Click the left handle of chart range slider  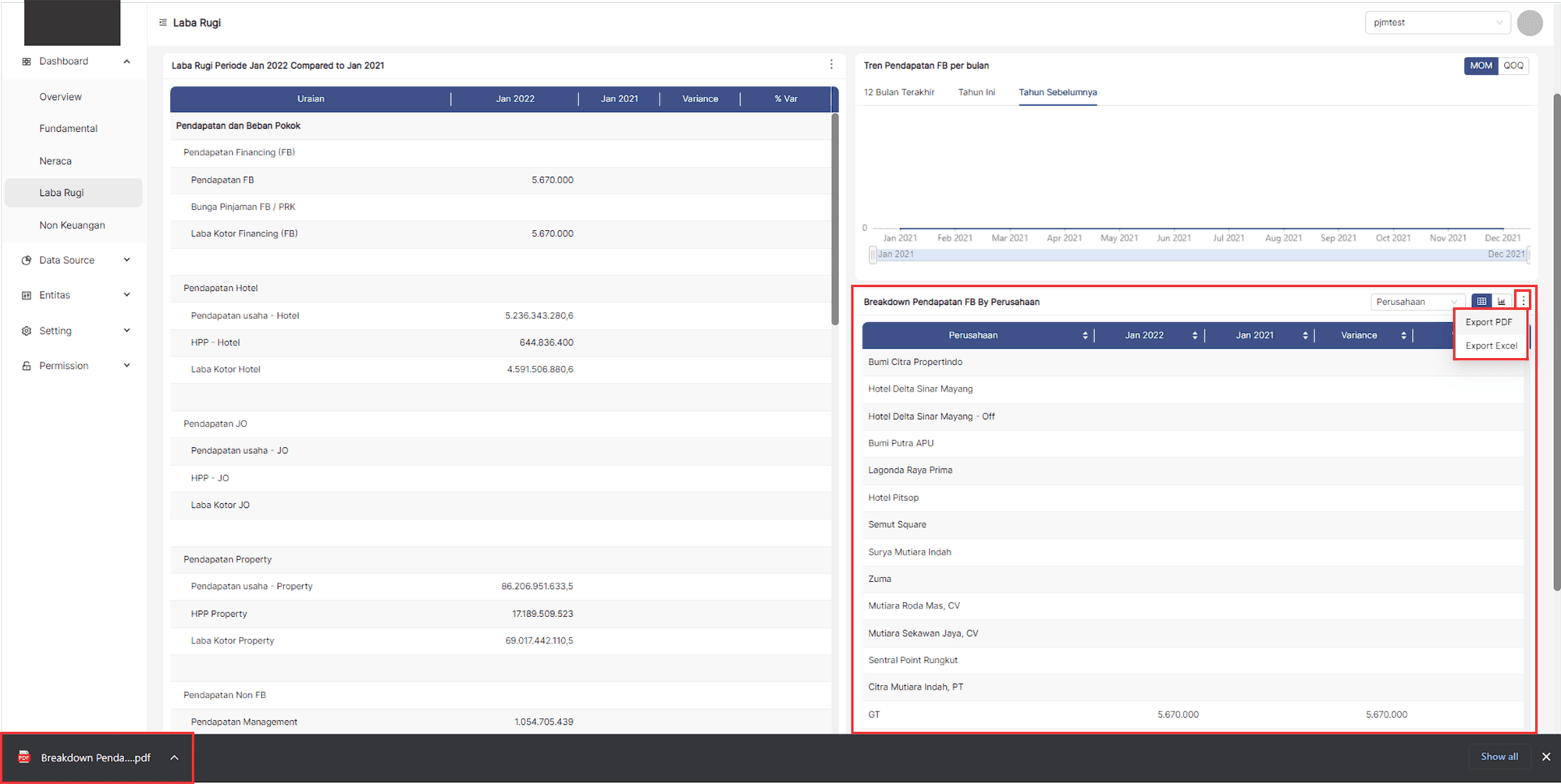873,254
